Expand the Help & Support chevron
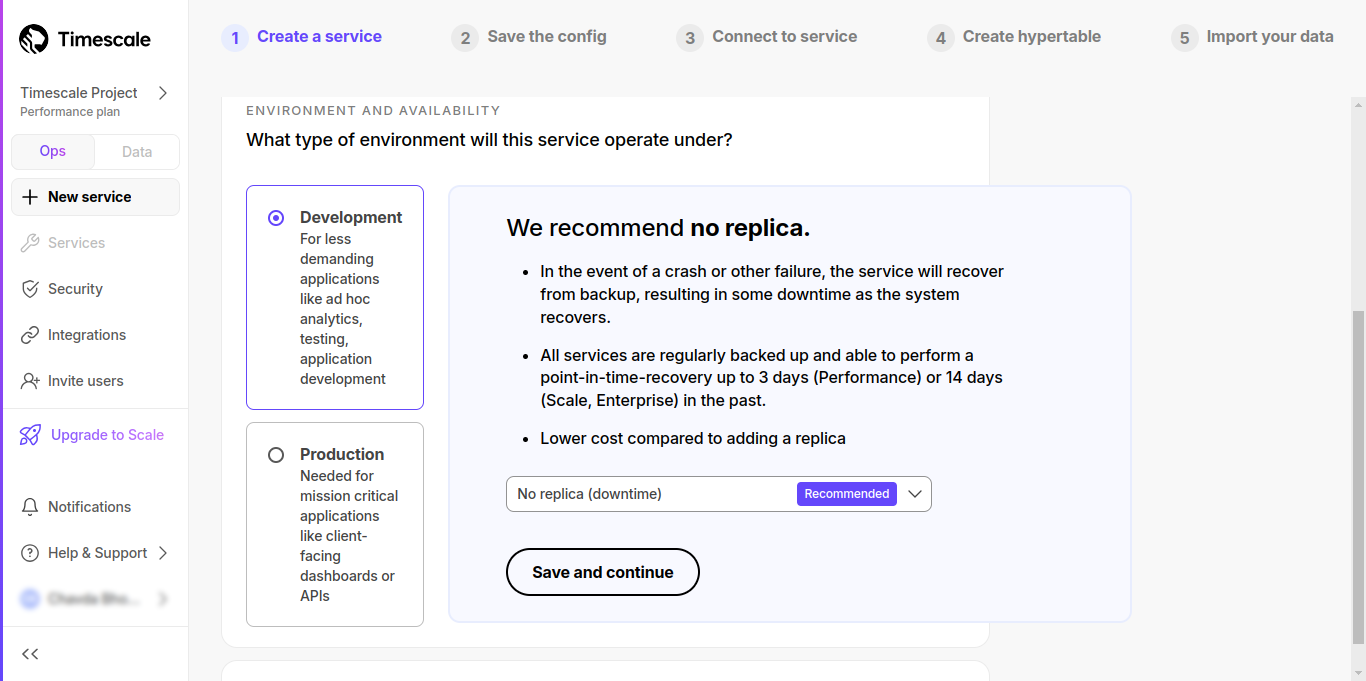 (163, 553)
